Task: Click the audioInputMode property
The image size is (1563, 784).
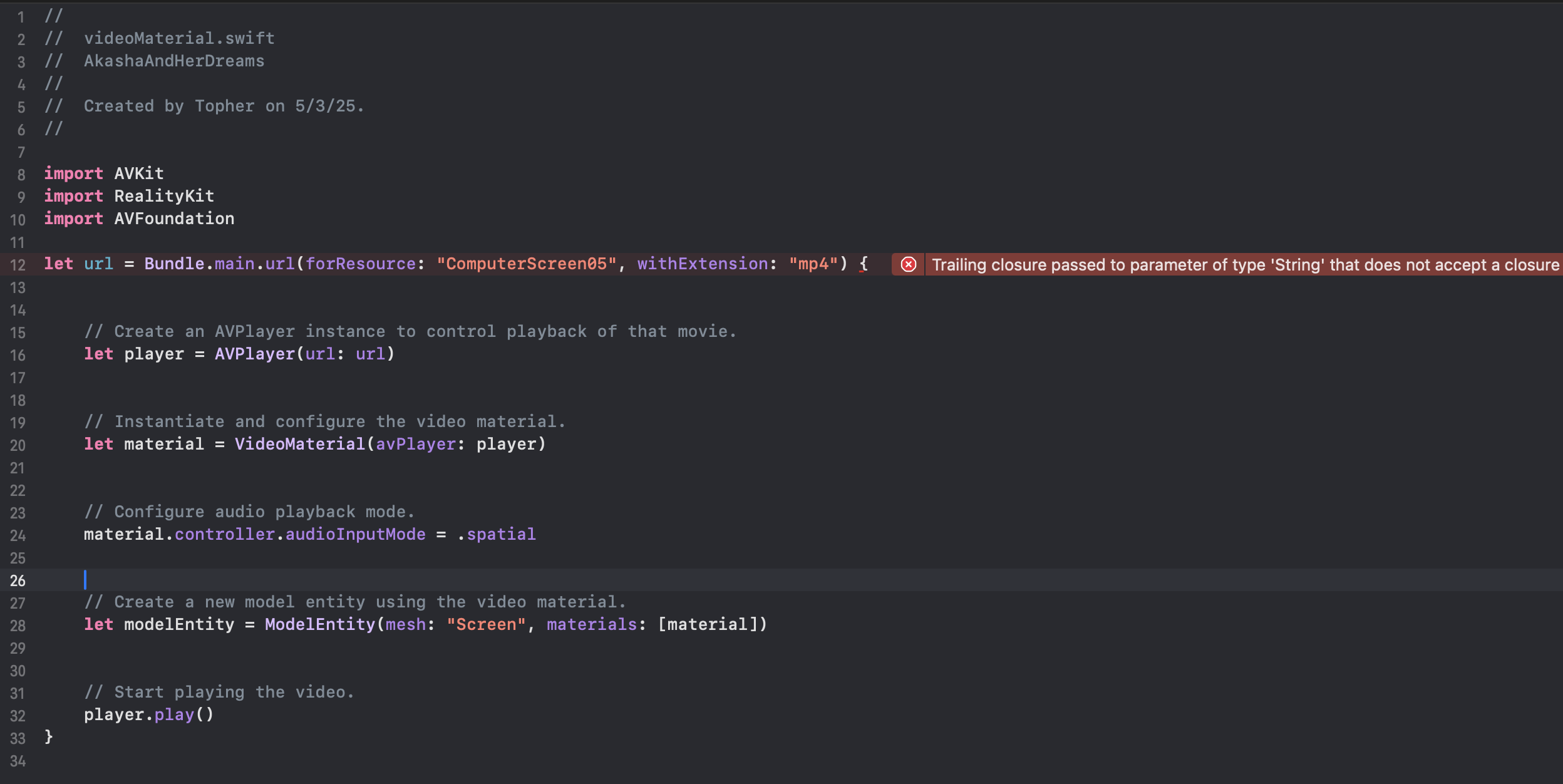Action: pos(355,534)
